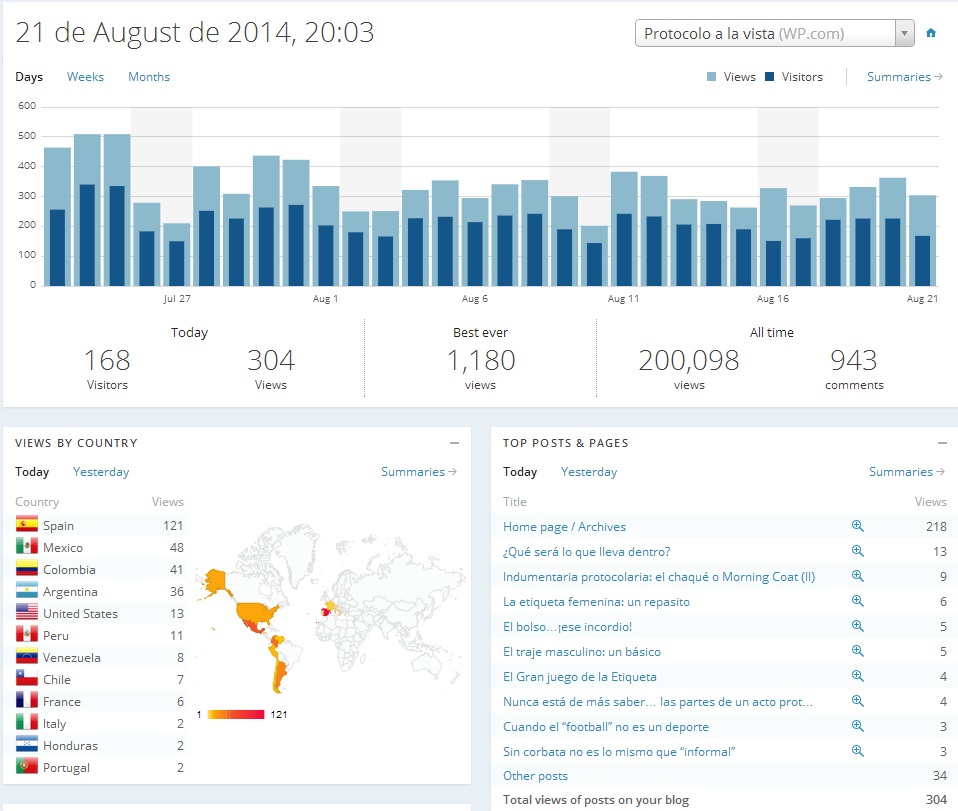The height and width of the screenshot is (811, 958).
Task: Open the Home page / Archives link
Action: coord(564,527)
